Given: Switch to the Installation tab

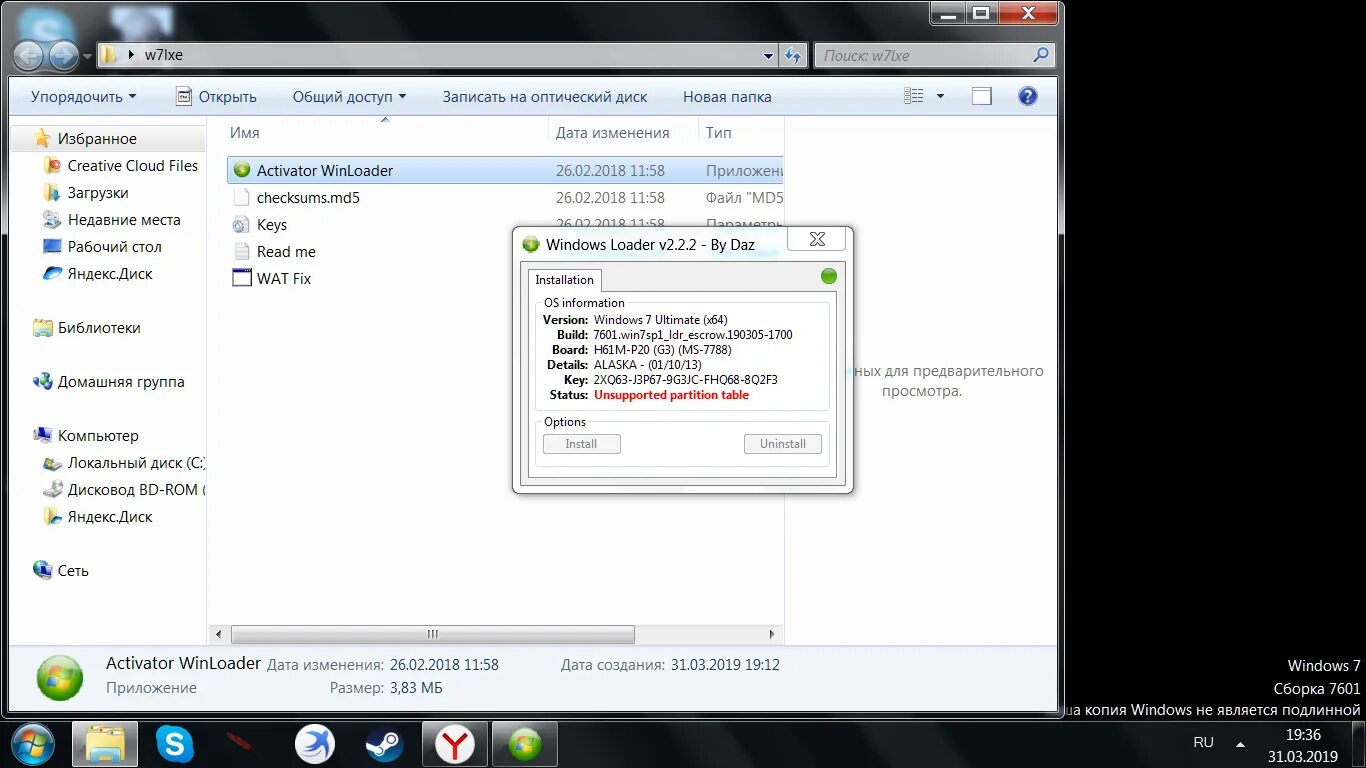Looking at the screenshot, I should coord(564,280).
